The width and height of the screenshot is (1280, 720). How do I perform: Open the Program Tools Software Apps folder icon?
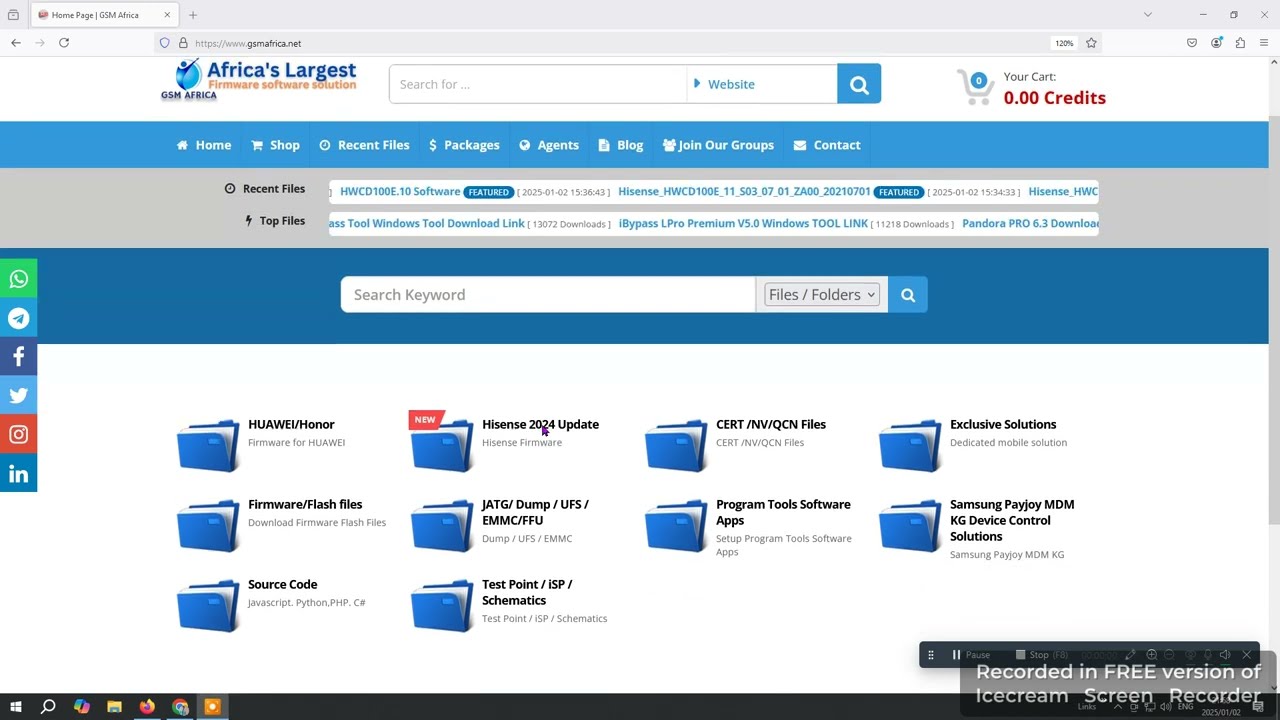(x=676, y=525)
